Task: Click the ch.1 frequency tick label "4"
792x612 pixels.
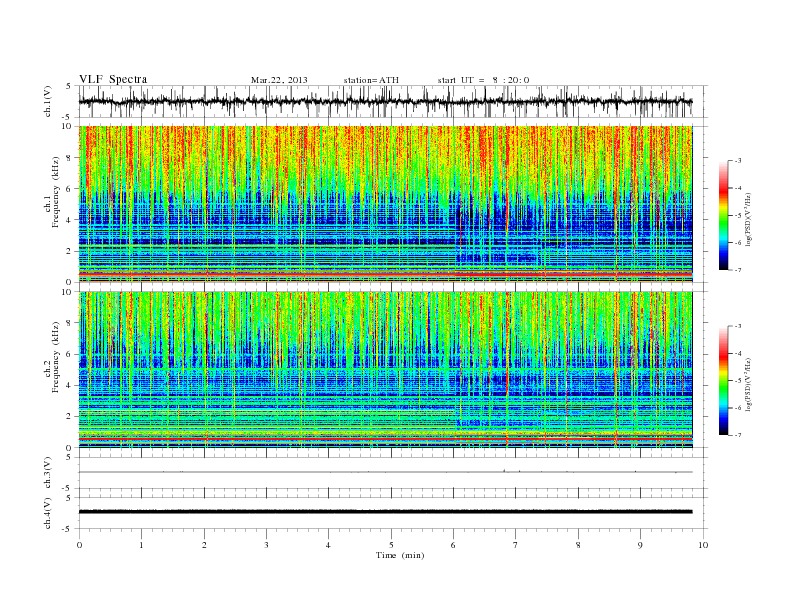Action: pyautogui.click(x=70, y=220)
